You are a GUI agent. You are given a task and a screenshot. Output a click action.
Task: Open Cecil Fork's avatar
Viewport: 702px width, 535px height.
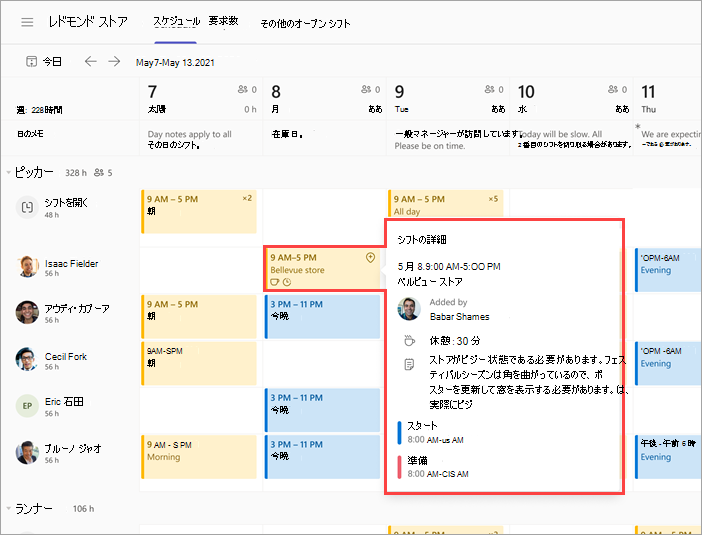point(27,359)
